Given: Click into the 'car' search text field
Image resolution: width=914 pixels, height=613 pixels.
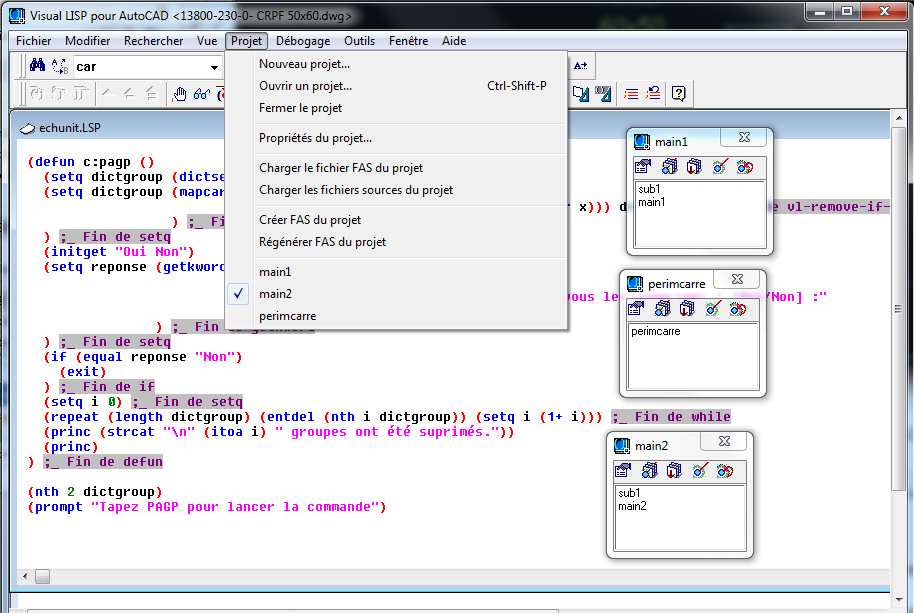Looking at the screenshot, I should [140, 67].
